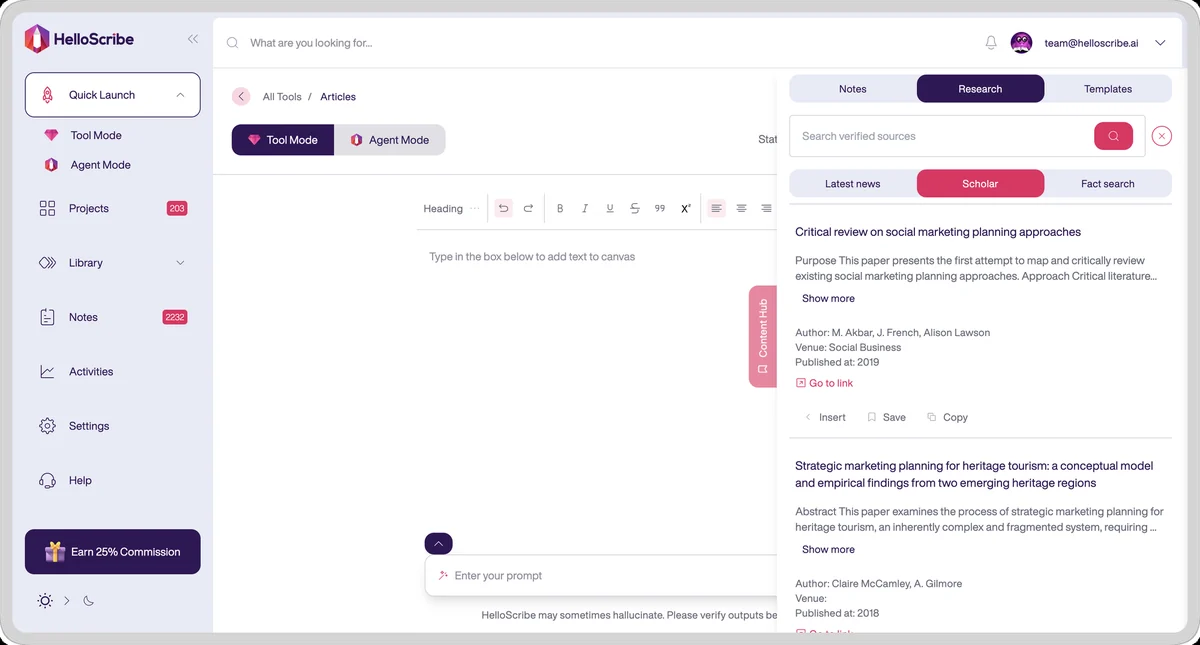Show more of the Critical review abstract

pyautogui.click(x=828, y=299)
